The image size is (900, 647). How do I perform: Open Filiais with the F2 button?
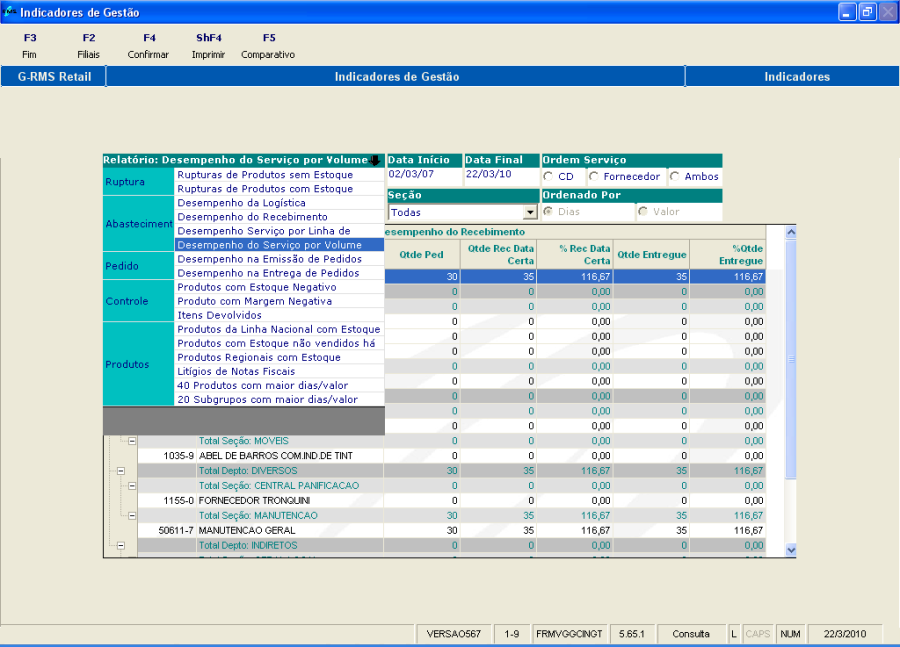88,46
